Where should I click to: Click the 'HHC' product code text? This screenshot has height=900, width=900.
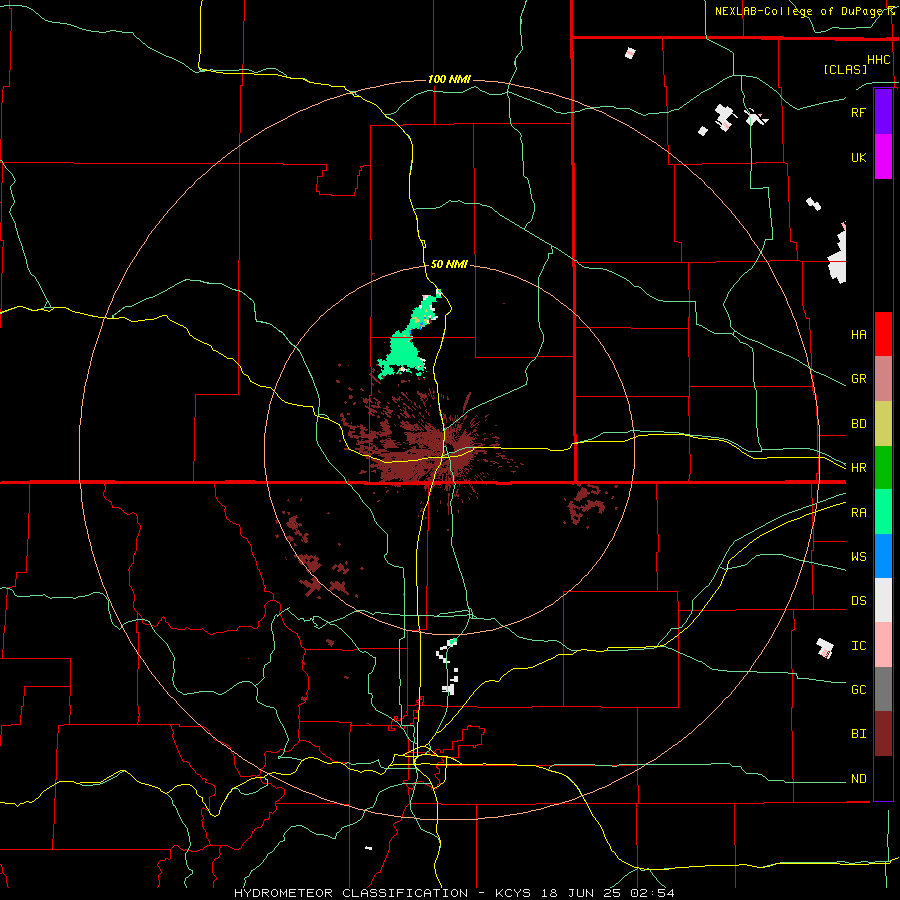[x=879, y=60]
